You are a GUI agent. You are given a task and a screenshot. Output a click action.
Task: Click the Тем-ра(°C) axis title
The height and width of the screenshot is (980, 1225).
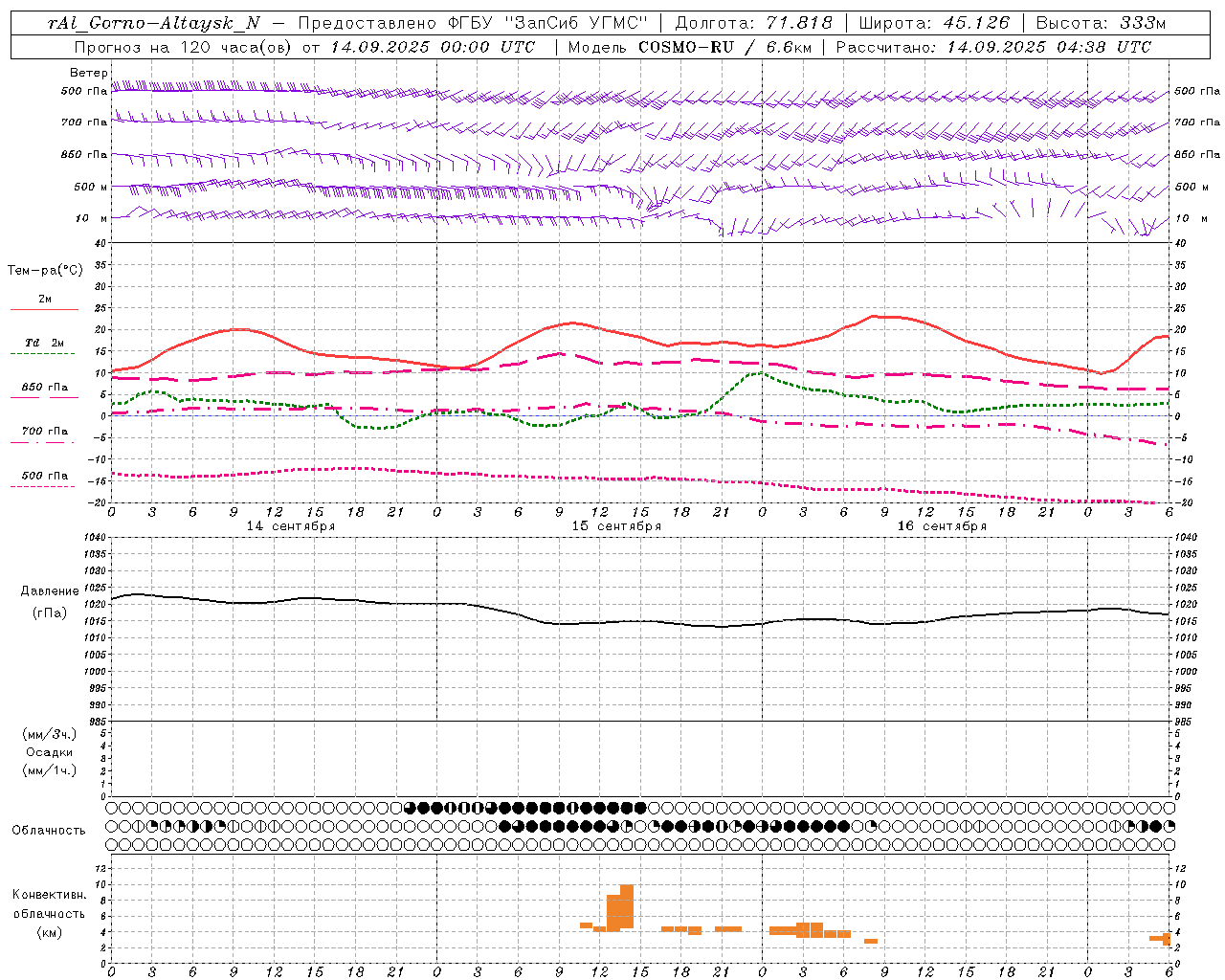45,271
